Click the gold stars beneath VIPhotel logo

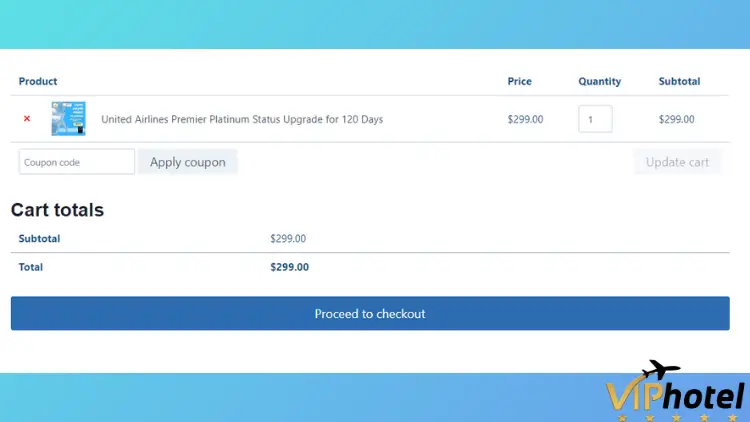click(676, 418)
